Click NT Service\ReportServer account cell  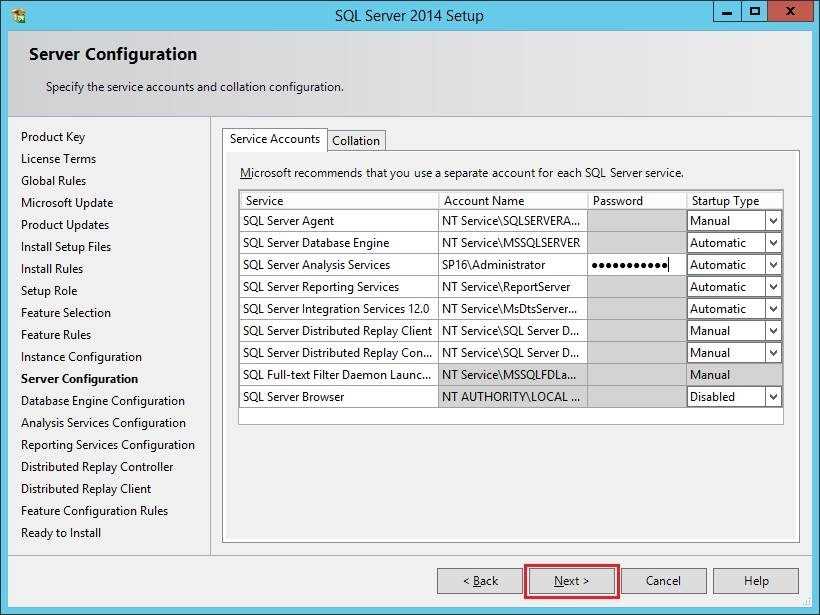(x=513, y=287)
